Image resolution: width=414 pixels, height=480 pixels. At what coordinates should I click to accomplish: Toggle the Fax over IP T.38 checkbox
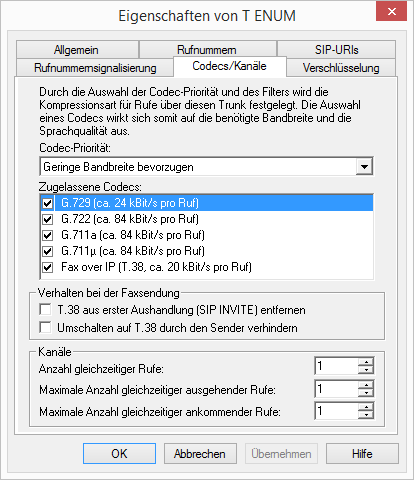click(48, 267)
